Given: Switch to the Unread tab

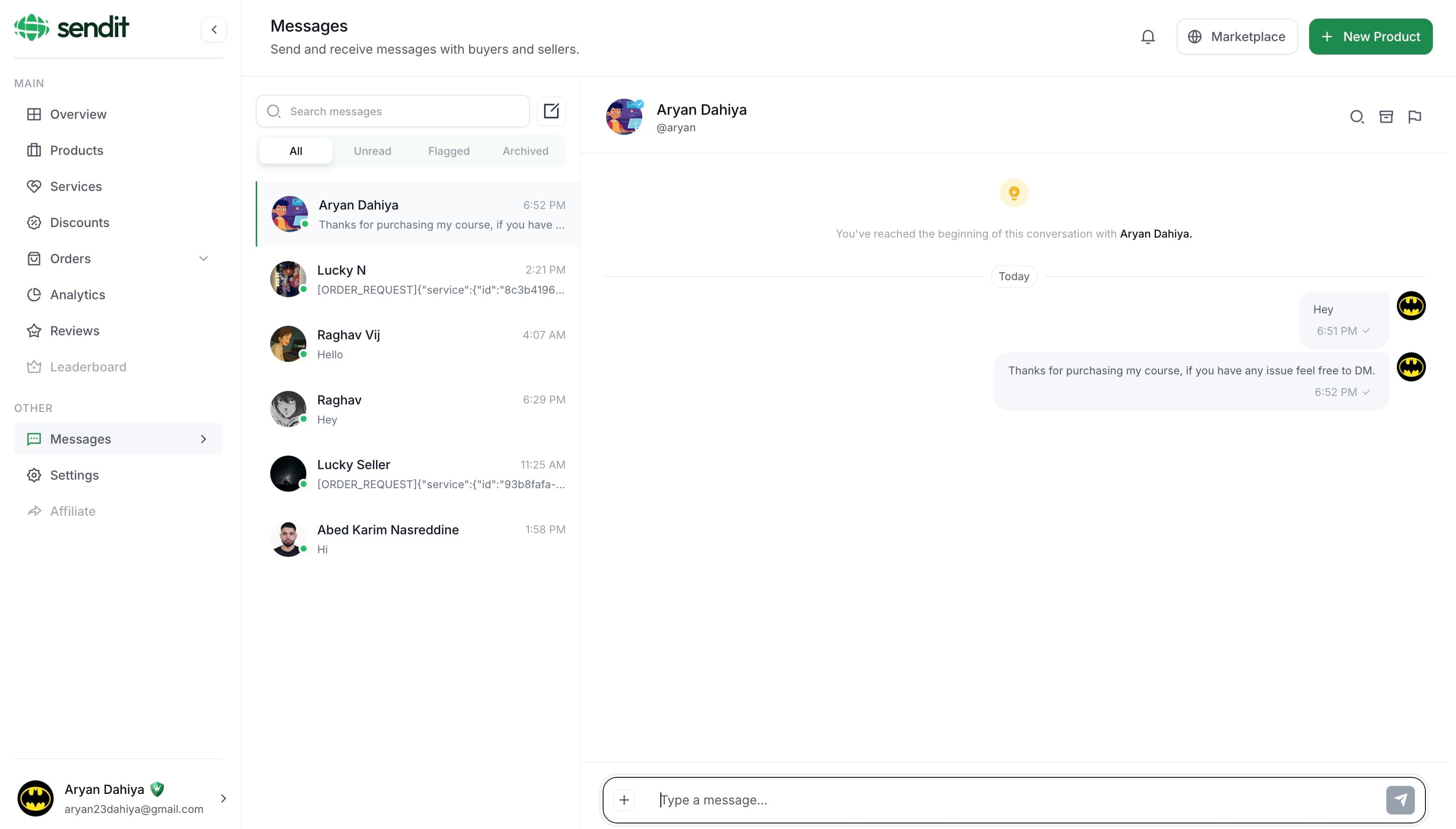Looking at the screenshot, I should click(x=372, y=151).
